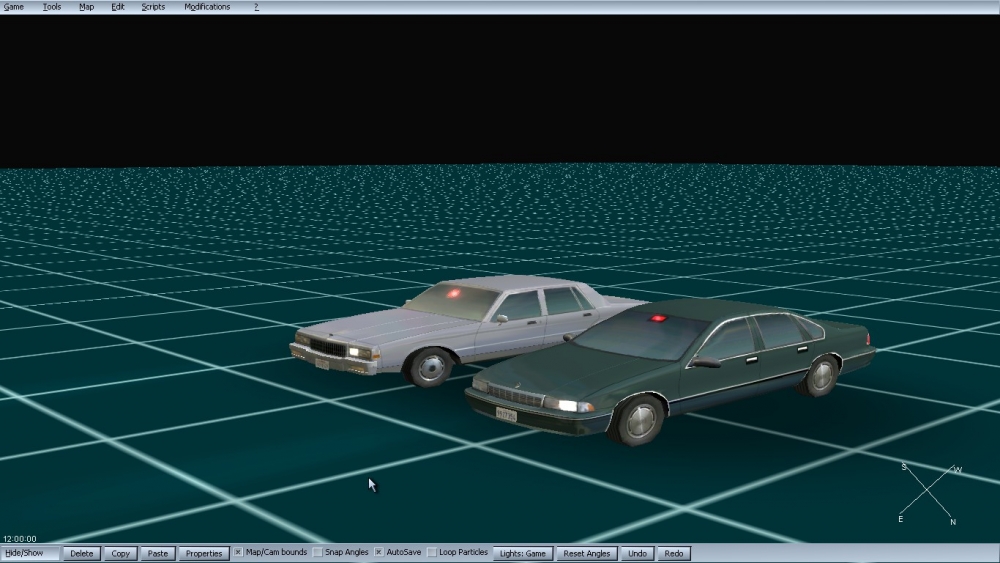Open the Hide/Show dropdown
This screenshot has width=1000, height=563.
(x=30, y=553)
